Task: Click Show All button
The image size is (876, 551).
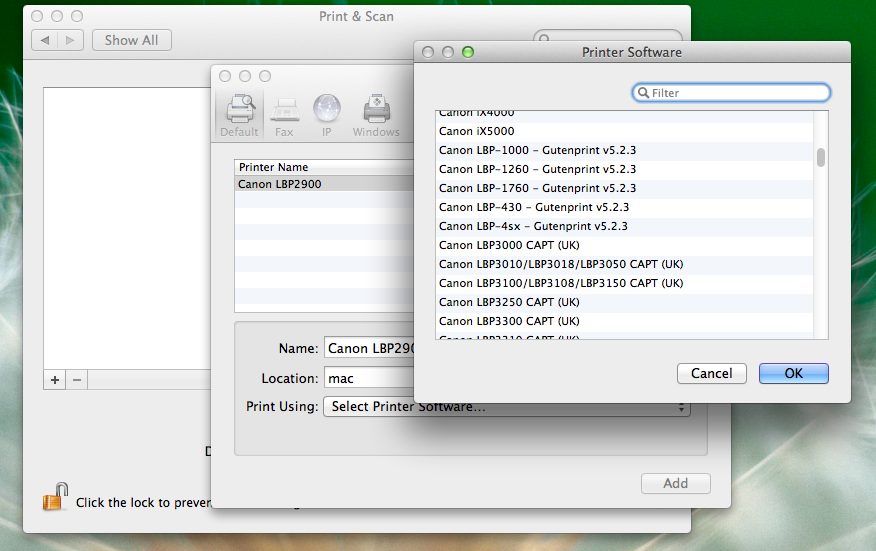Action: [132, 40]
